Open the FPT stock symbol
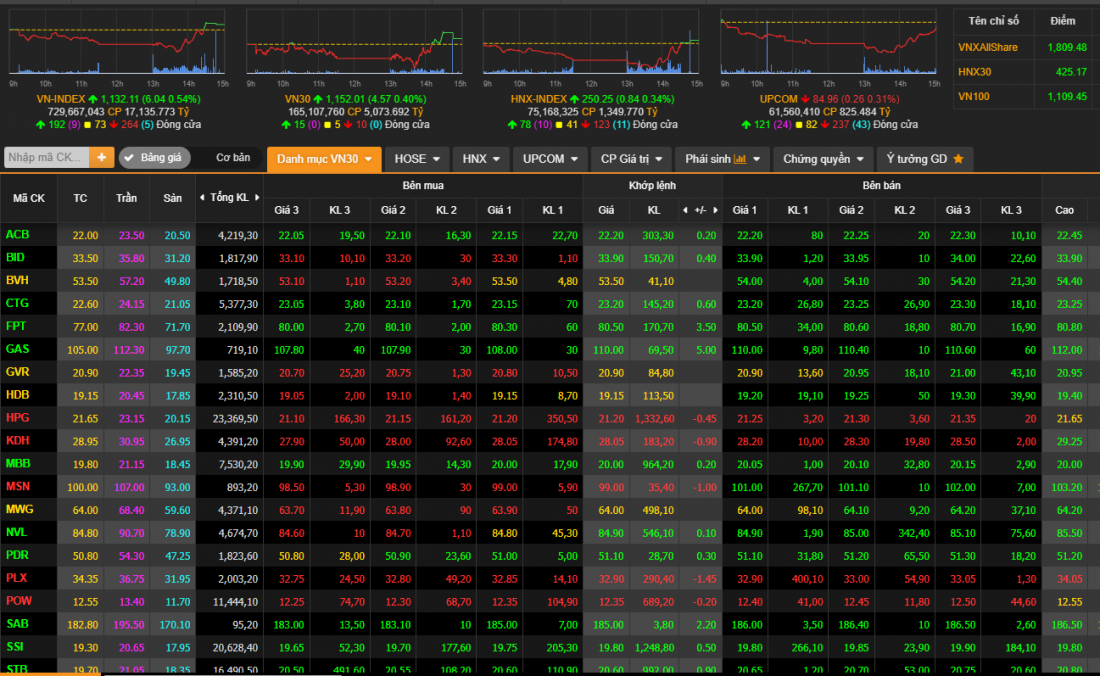This screenshot has height=676, width=1100. [16, 326]
